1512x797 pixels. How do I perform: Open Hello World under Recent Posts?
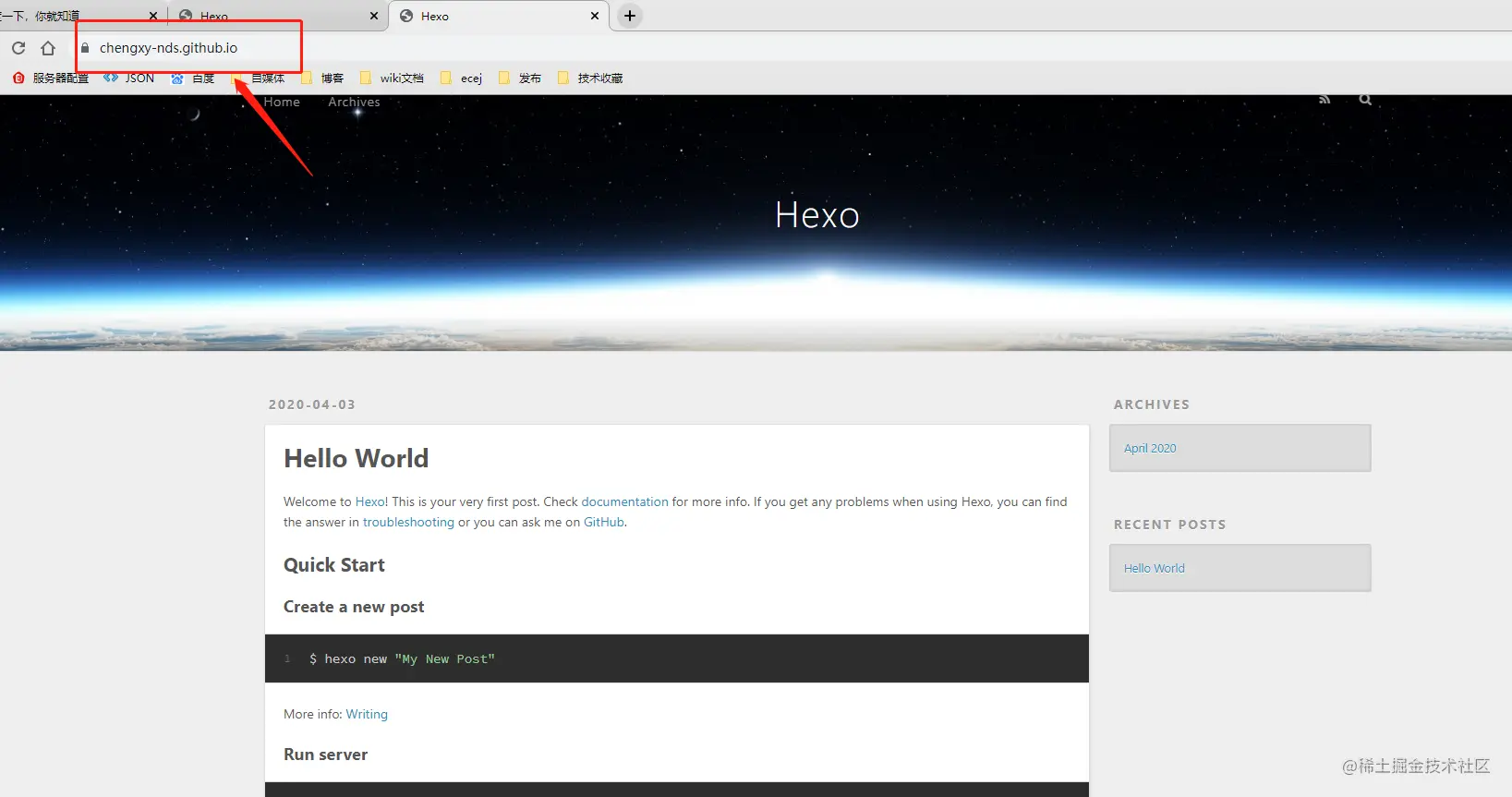click(x=1155, y=568)
